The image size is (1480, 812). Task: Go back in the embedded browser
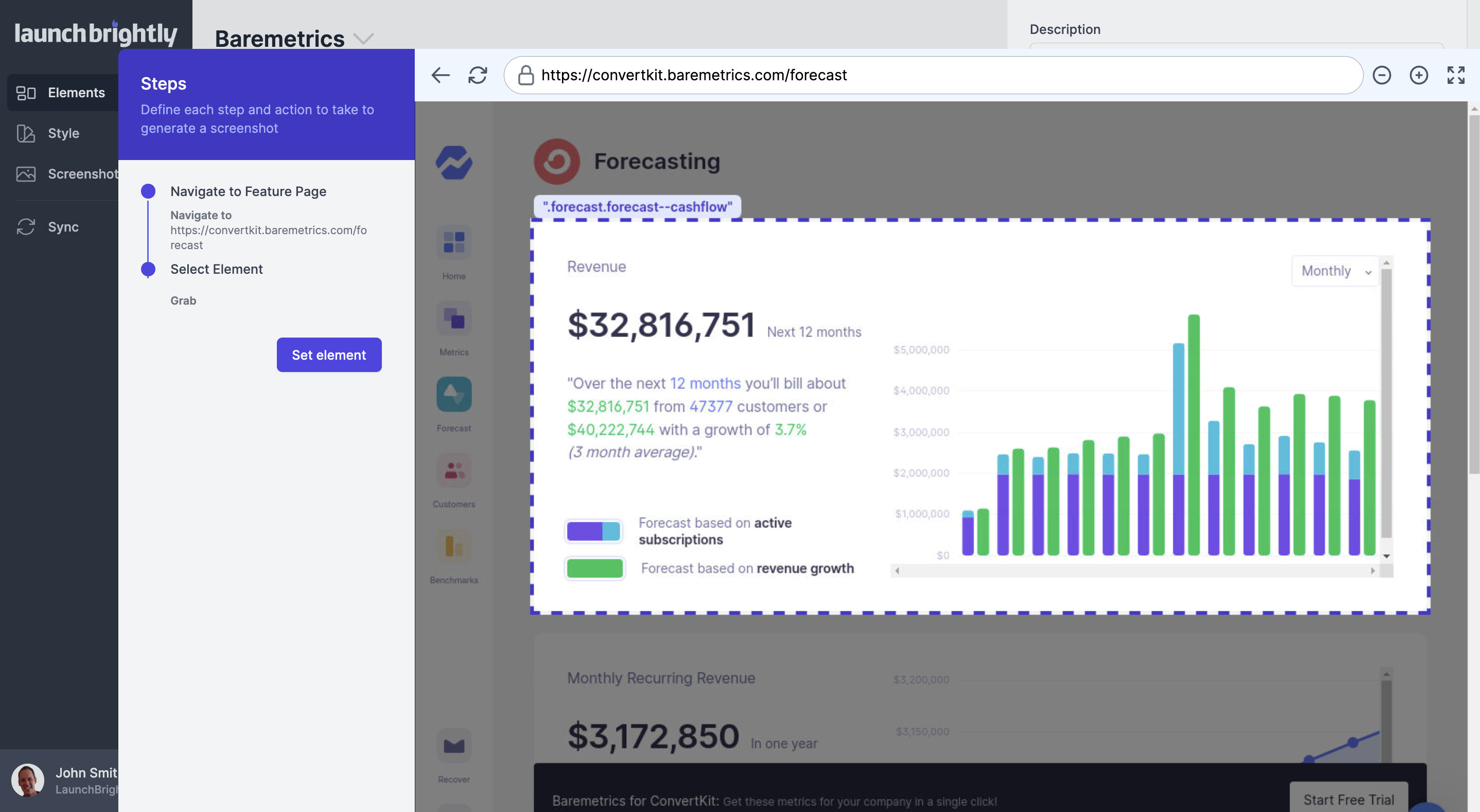[441, 75]
